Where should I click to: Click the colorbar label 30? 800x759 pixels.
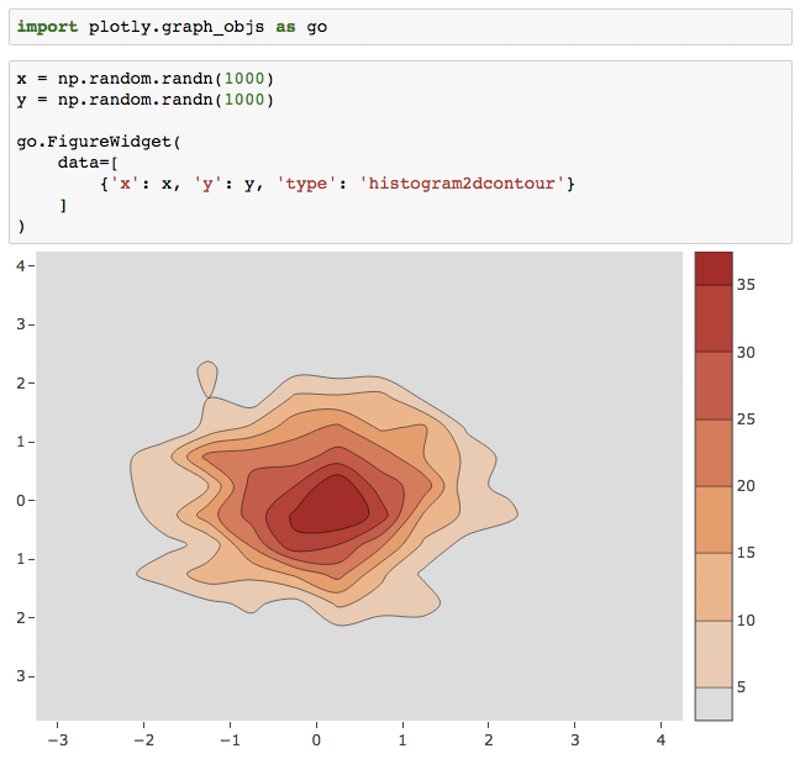745,352
